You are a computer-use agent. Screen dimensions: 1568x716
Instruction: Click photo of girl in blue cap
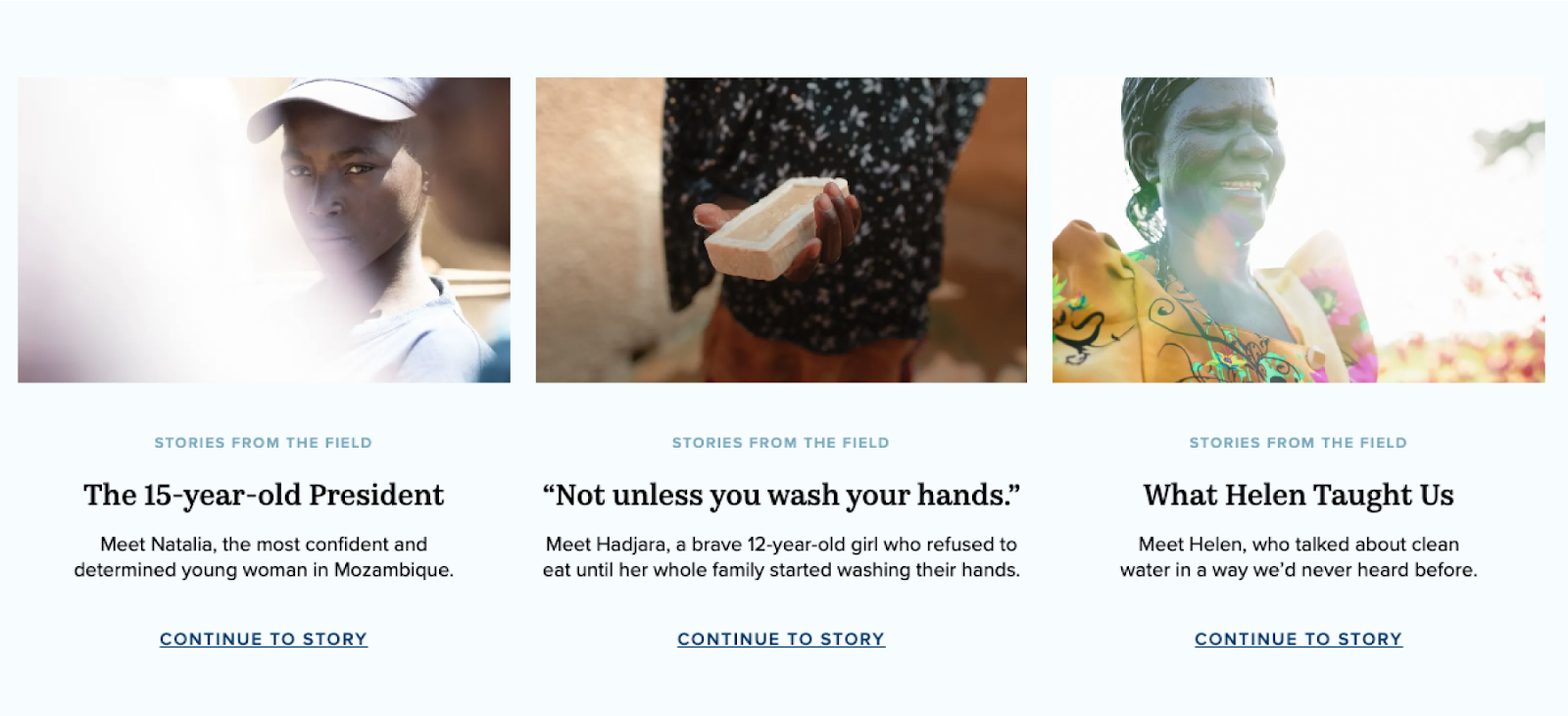point(264,230)
